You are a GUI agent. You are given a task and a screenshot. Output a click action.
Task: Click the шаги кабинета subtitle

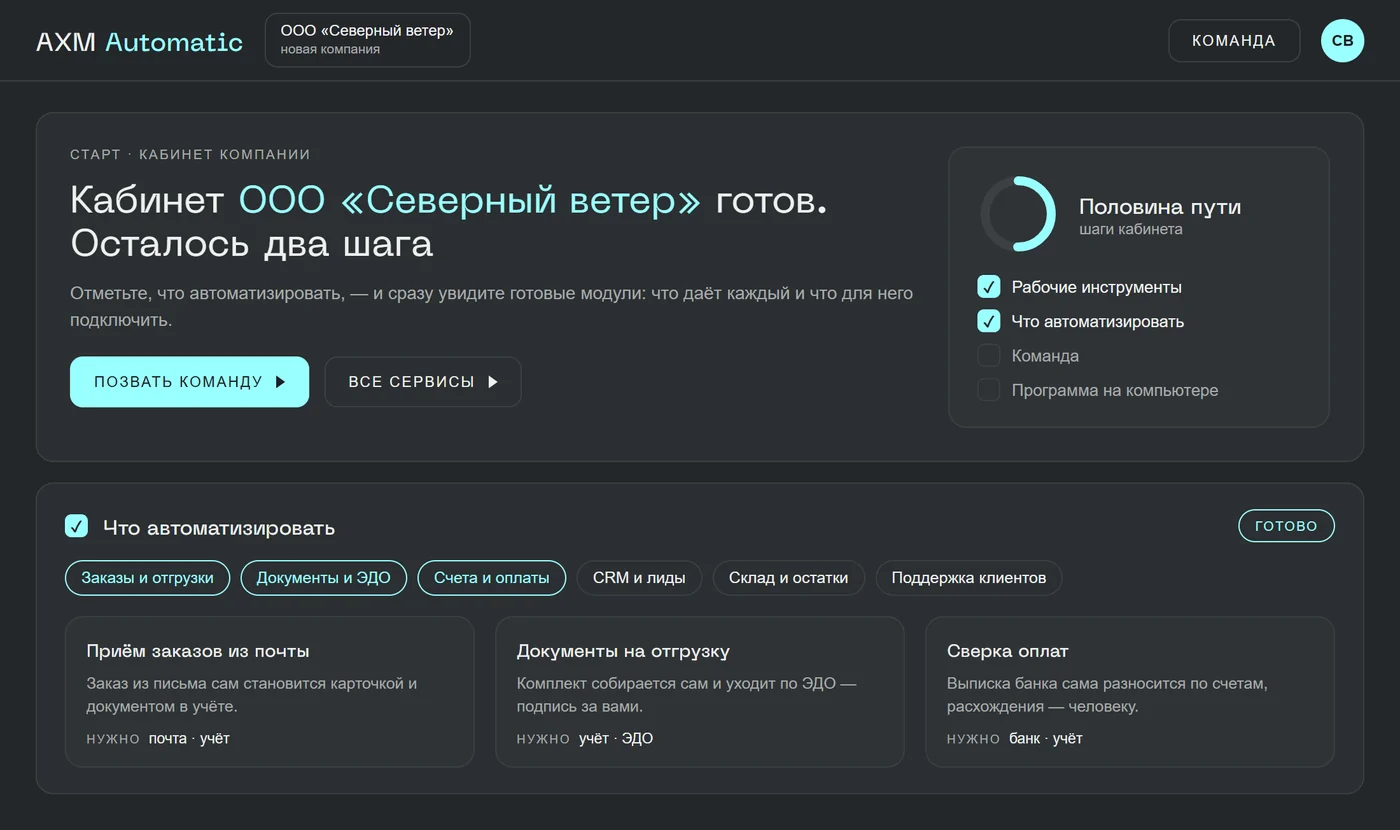point(1131,229)
